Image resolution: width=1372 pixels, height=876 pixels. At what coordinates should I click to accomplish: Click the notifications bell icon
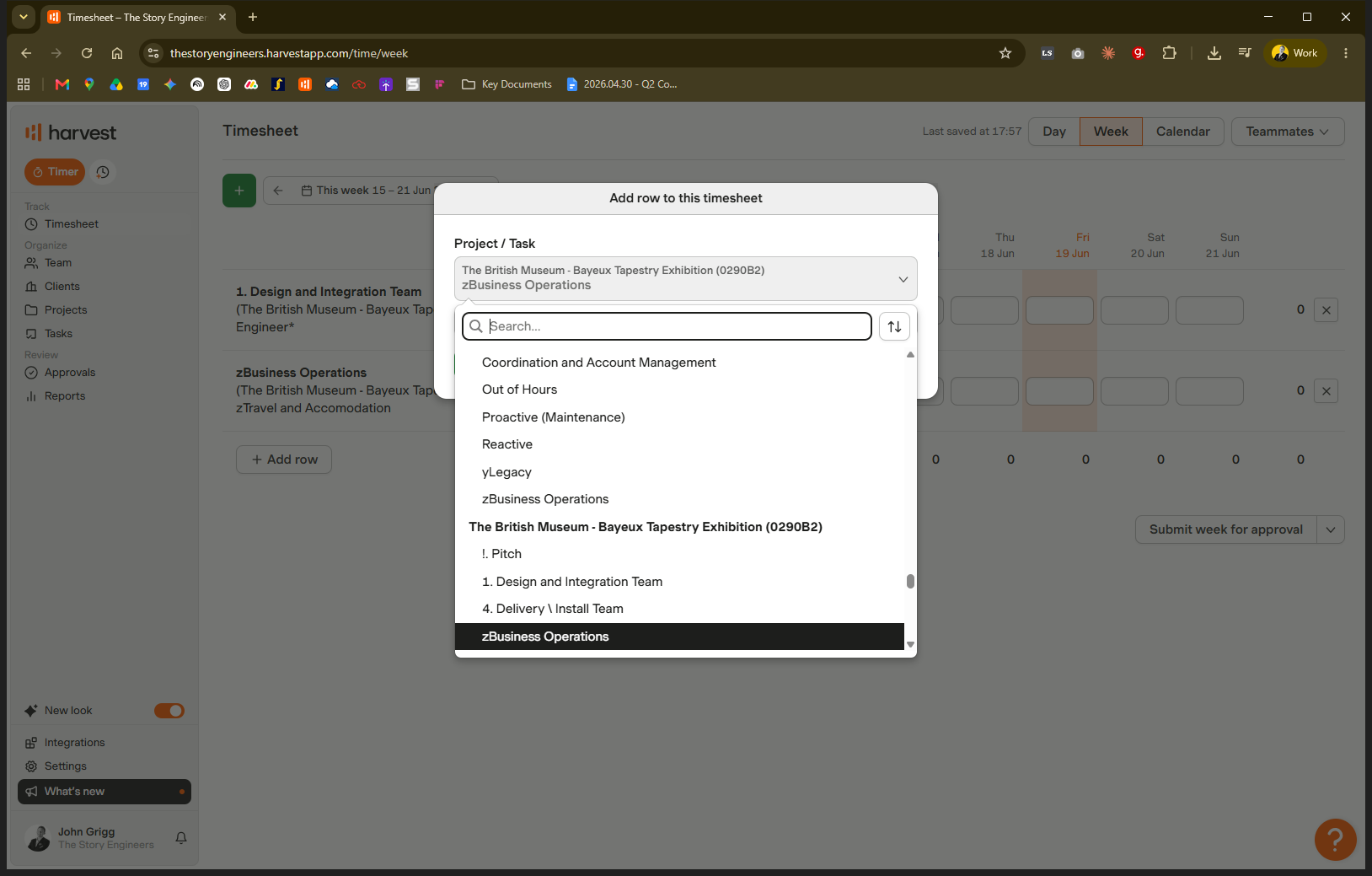[x=181, y=838]
